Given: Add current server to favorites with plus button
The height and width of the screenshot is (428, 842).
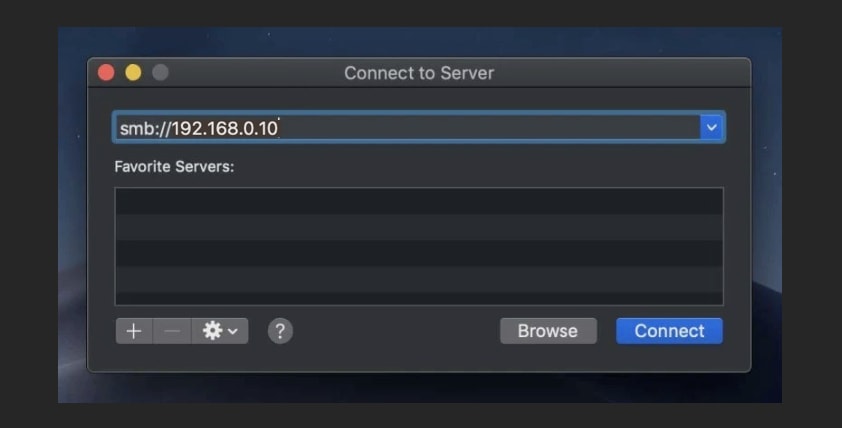Looking at the screenshot, I should point(134,331).
